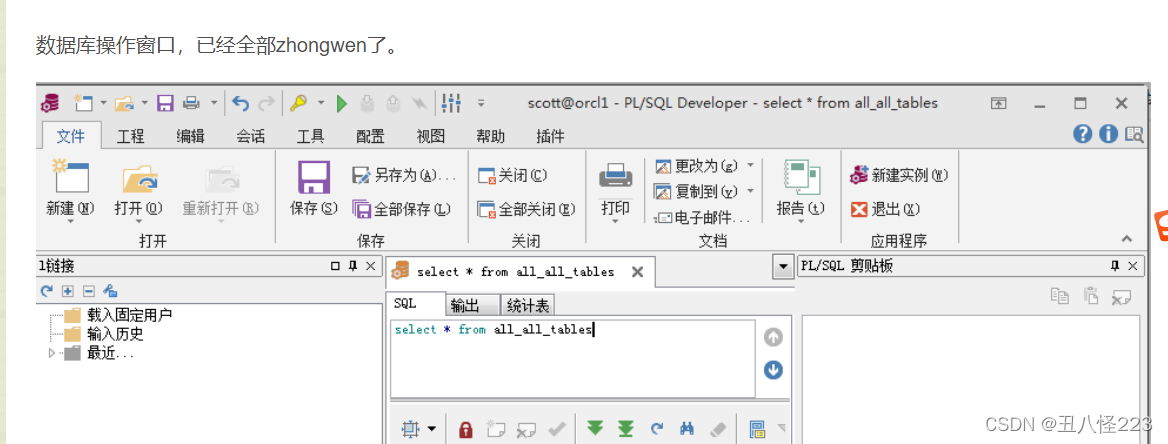The width and height of the screenshot is (1168, 444).
Task: Click the blue refresh icon in result toolbar
Action: pos(656,428)
